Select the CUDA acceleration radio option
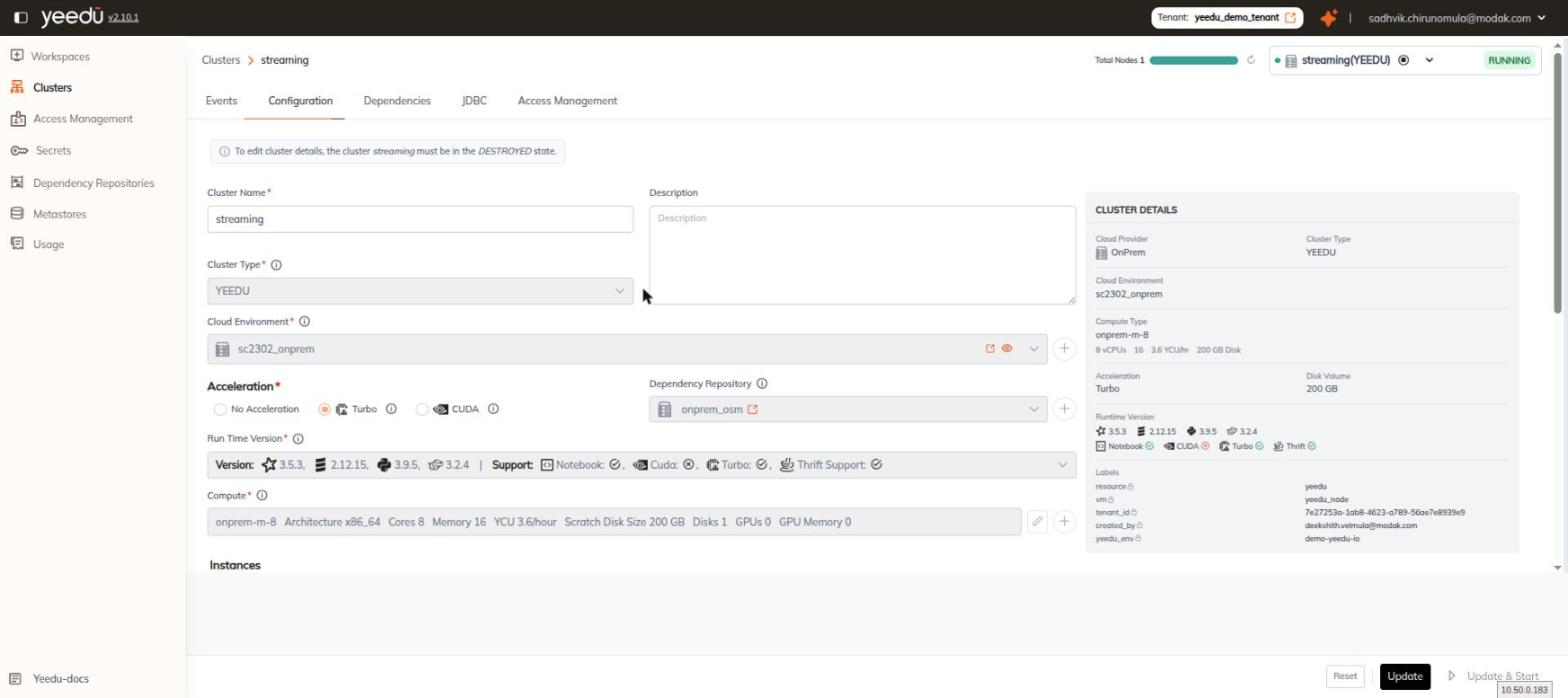This screenshot has height=698, width=1568. (422, 409)
